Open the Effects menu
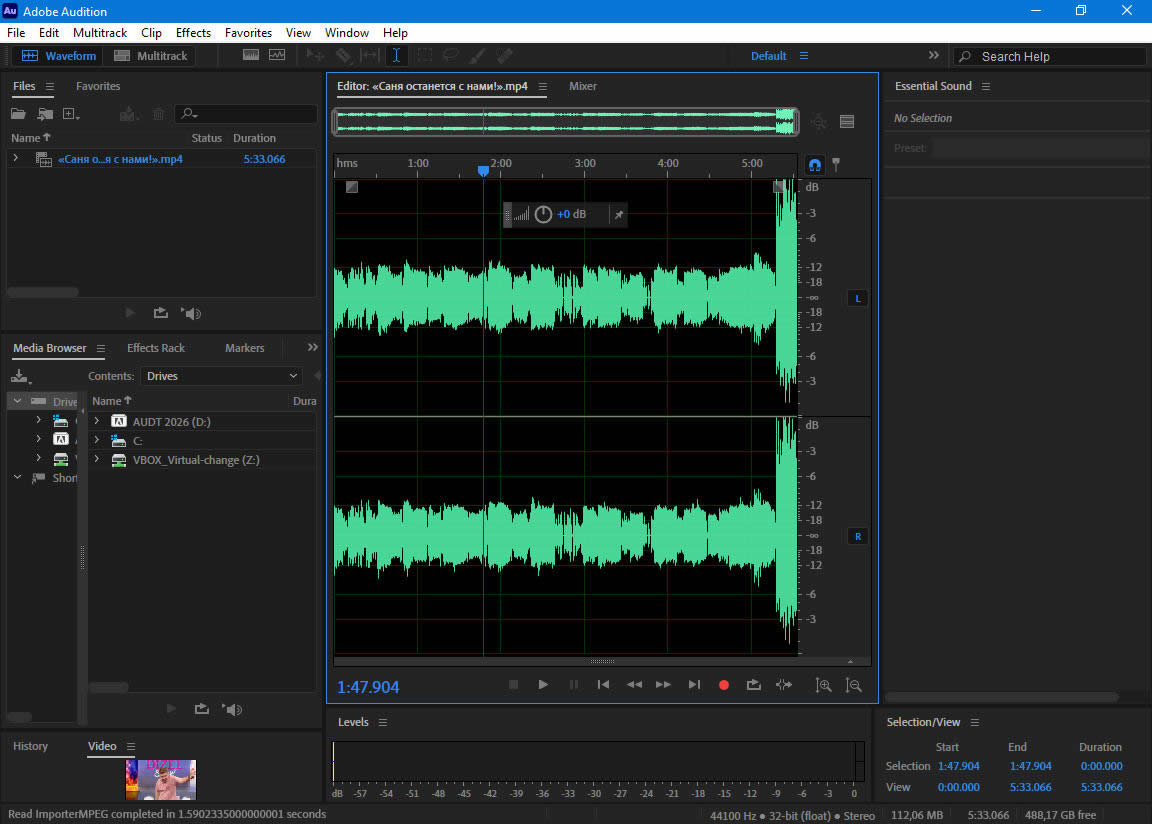Viewport: 1152px width, 824px height. pos(193,33)
